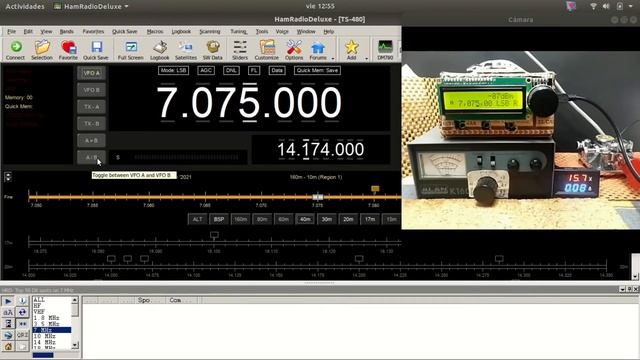
Task: Toggle the ALT band button
Action: pos(198,219)
